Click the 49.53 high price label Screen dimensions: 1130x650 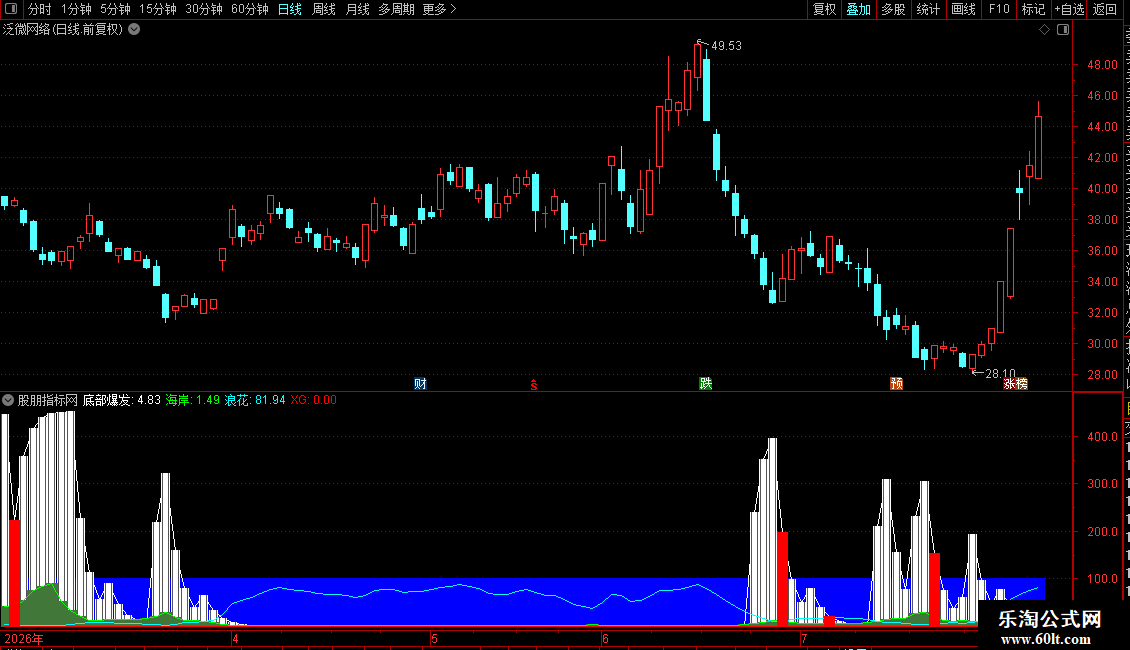click(726, 46)
